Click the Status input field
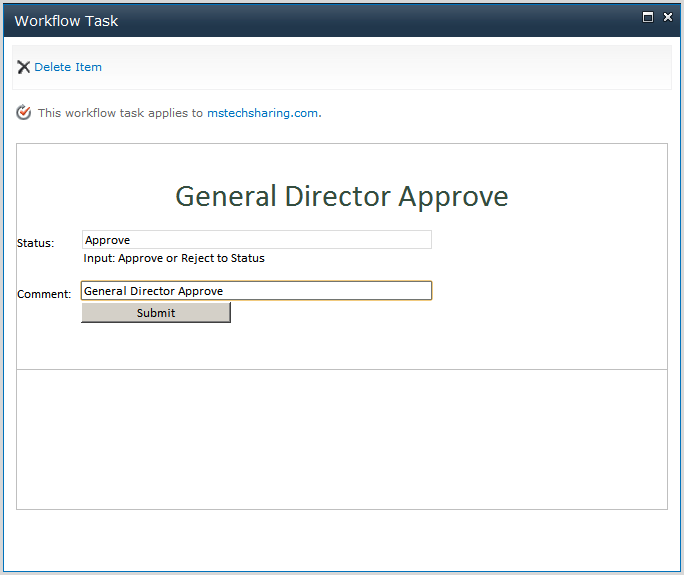684x575 pixels. tap(257, 240)
